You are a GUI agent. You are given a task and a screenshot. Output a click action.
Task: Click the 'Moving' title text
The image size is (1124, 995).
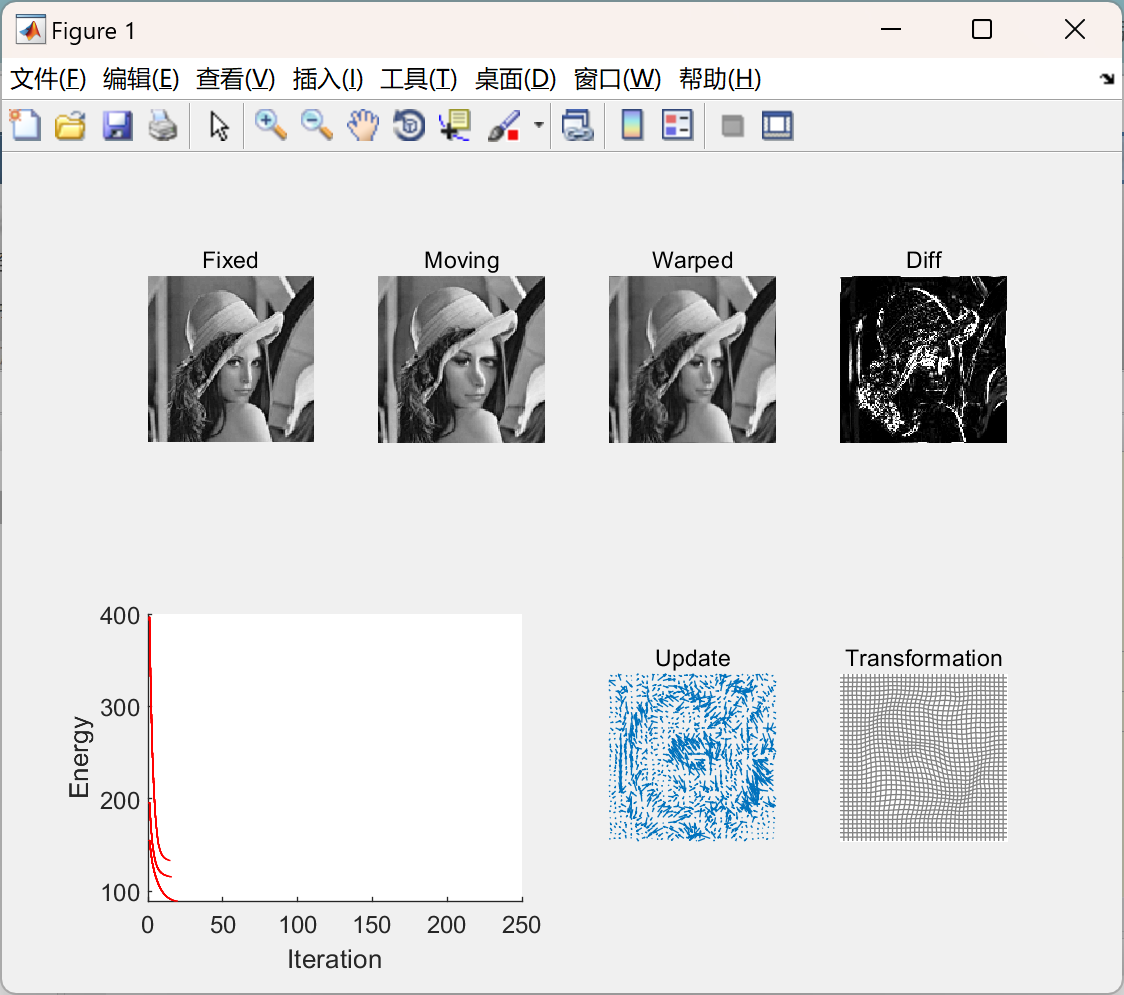pyautogui.click(x=462, y=260)
